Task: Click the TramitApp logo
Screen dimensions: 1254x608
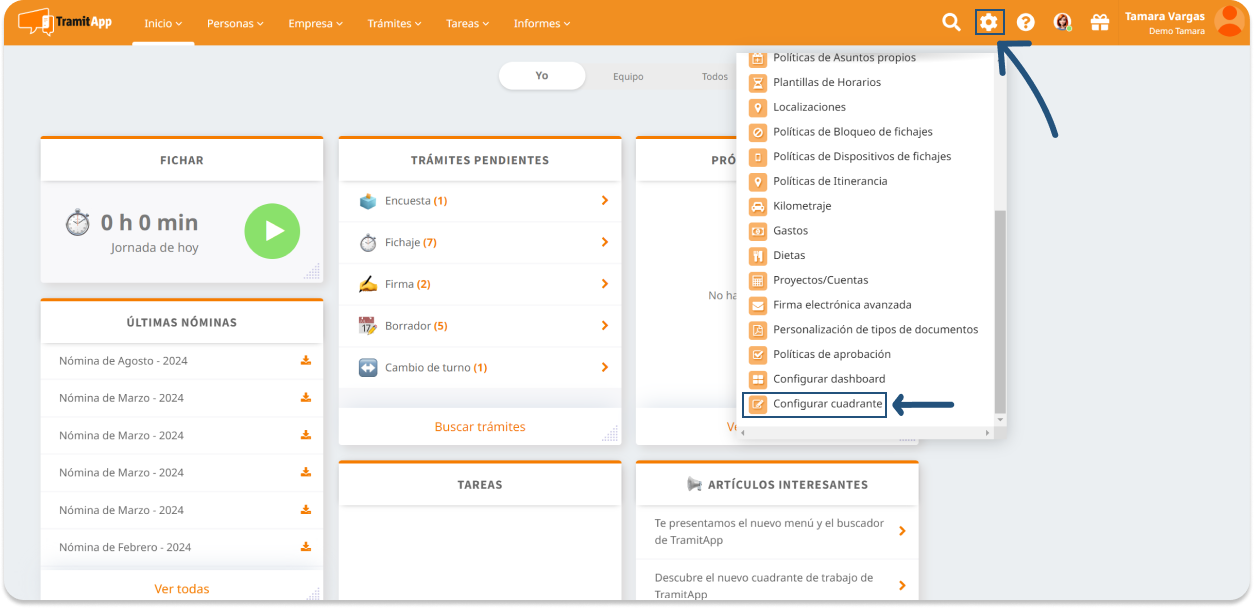Action: pyautogui.click(x=66, y=22)
